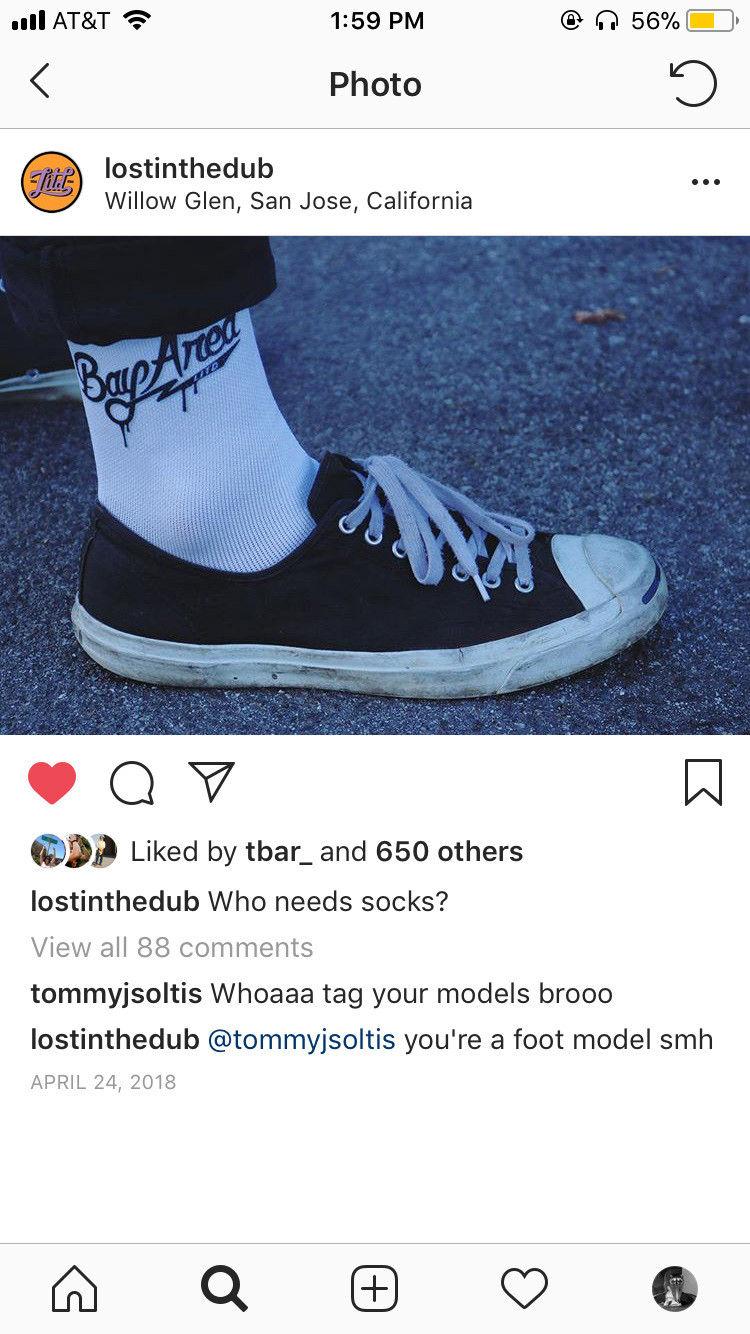The width and height of the screenshot is (750, 1334).
Task: Open the three-dot post options menu
Action: [705, 182]
